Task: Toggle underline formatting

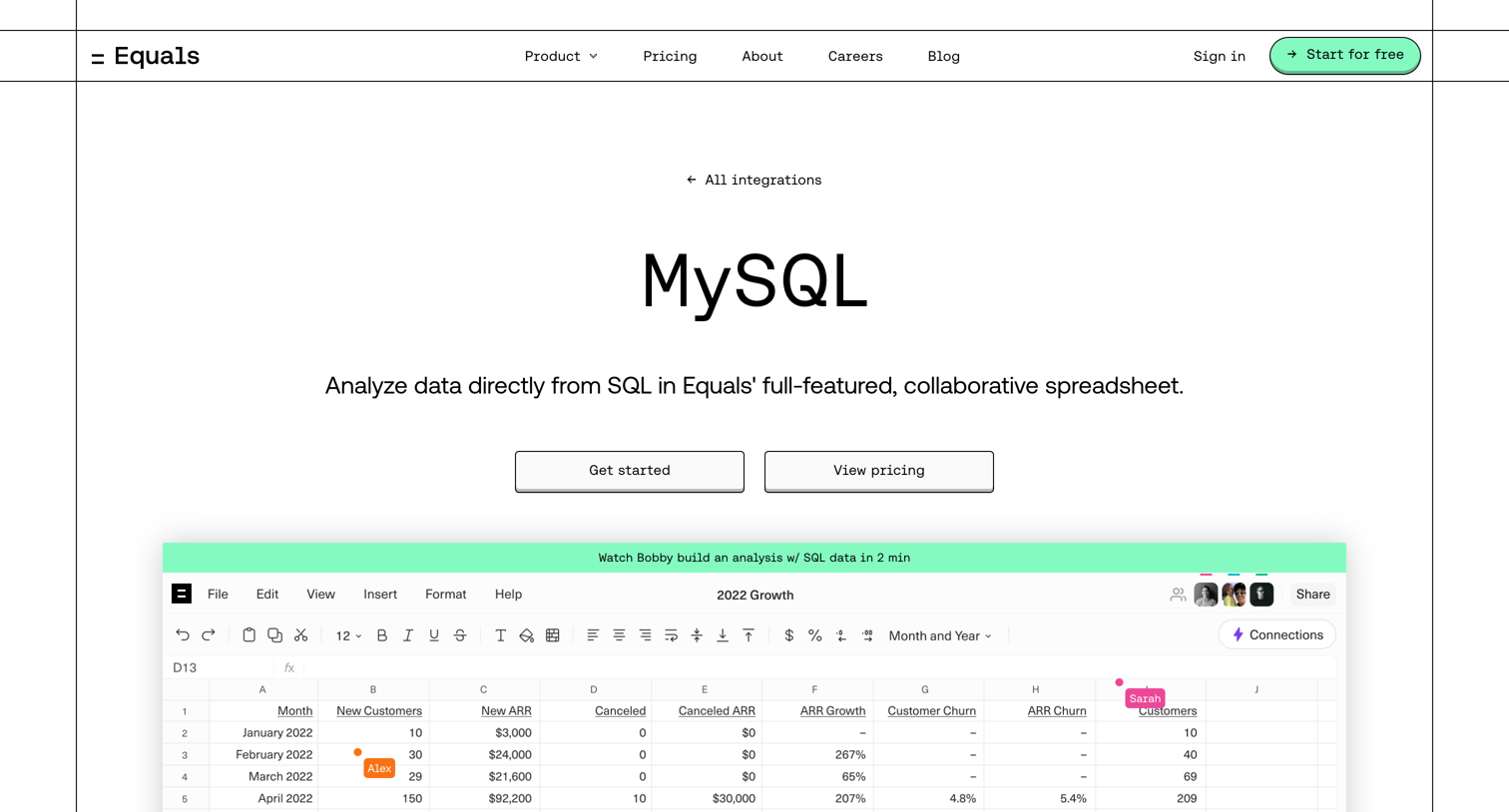Action: (x=434, y=635)
